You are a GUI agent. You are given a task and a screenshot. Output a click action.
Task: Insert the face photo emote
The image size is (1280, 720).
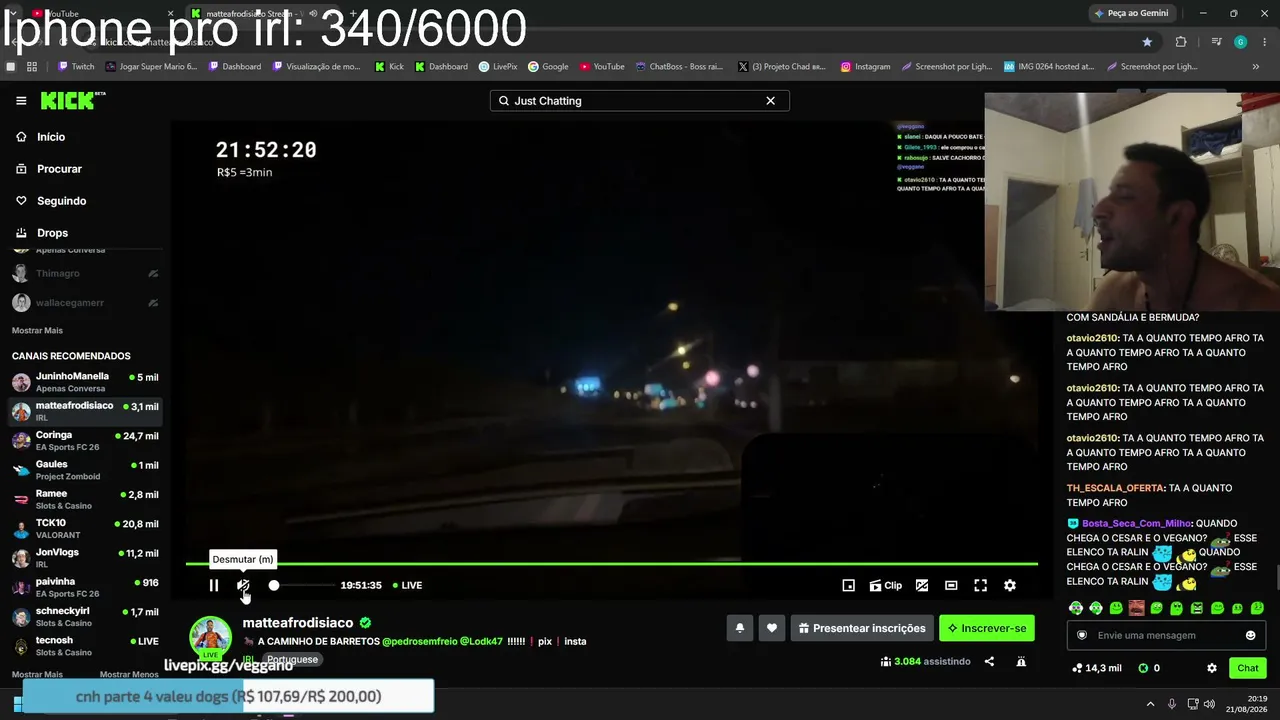click(1136, 608)
